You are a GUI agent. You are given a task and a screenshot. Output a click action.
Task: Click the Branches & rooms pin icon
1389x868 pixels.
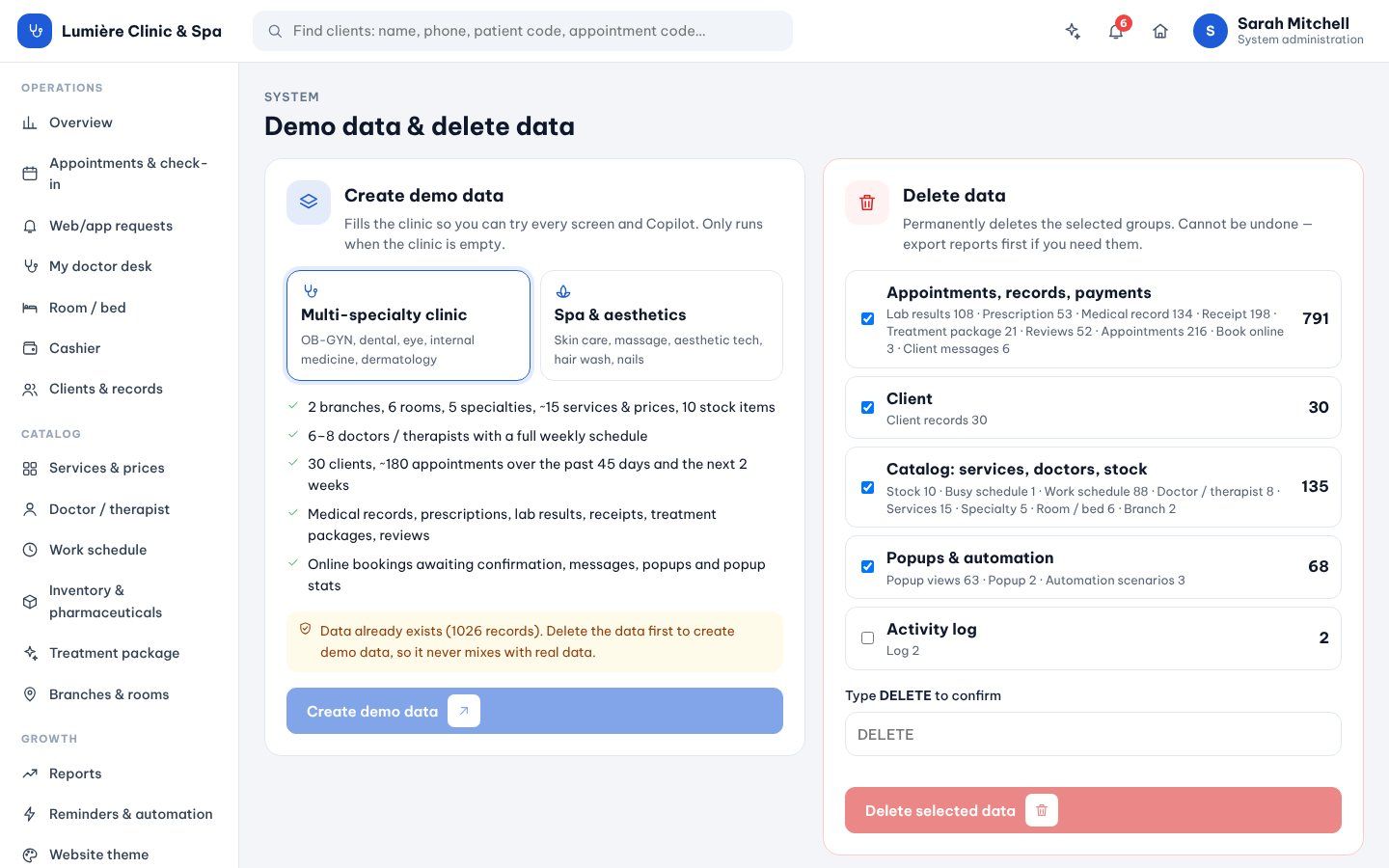[30, 694]
